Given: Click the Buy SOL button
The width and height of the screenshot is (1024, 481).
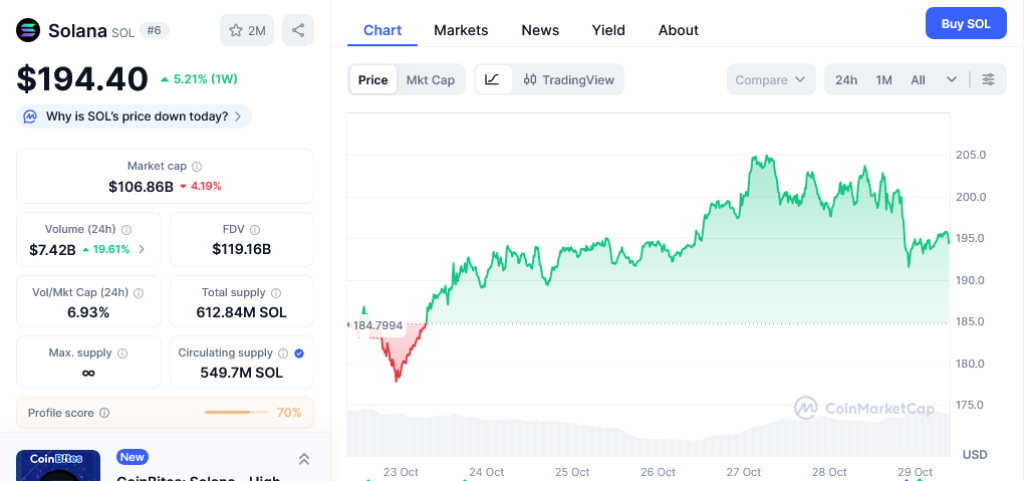Looking at the screenshot, I should pos(965,23).
